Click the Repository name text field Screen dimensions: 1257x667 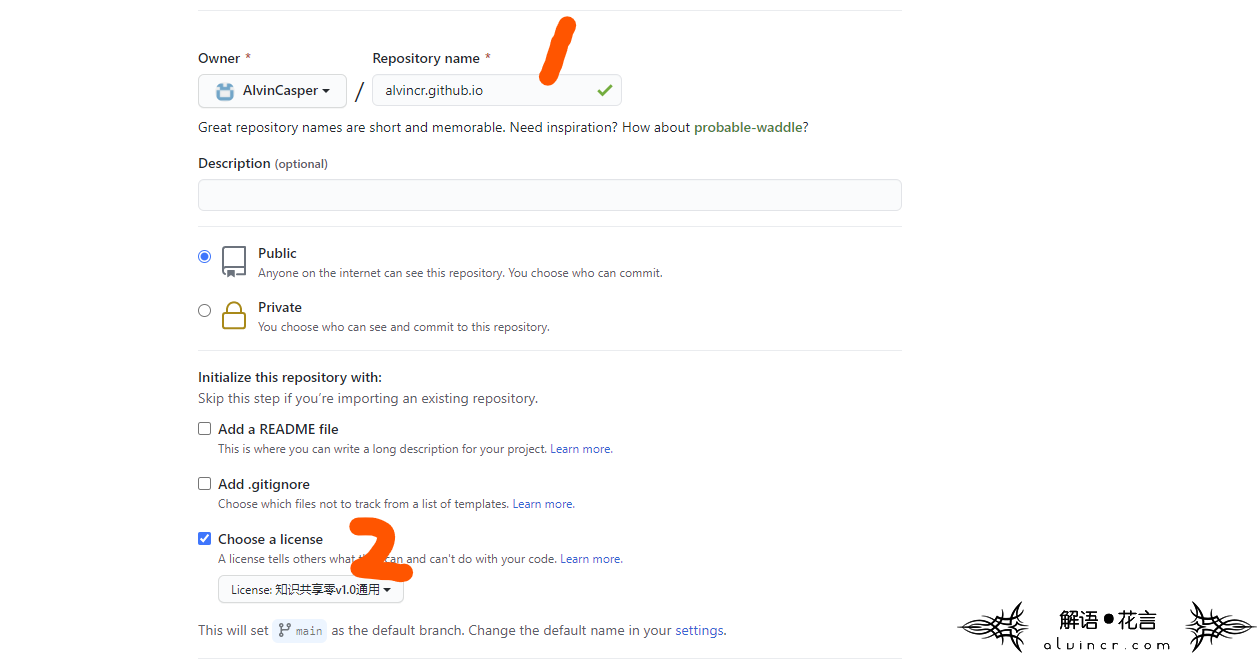pos(497,90)
